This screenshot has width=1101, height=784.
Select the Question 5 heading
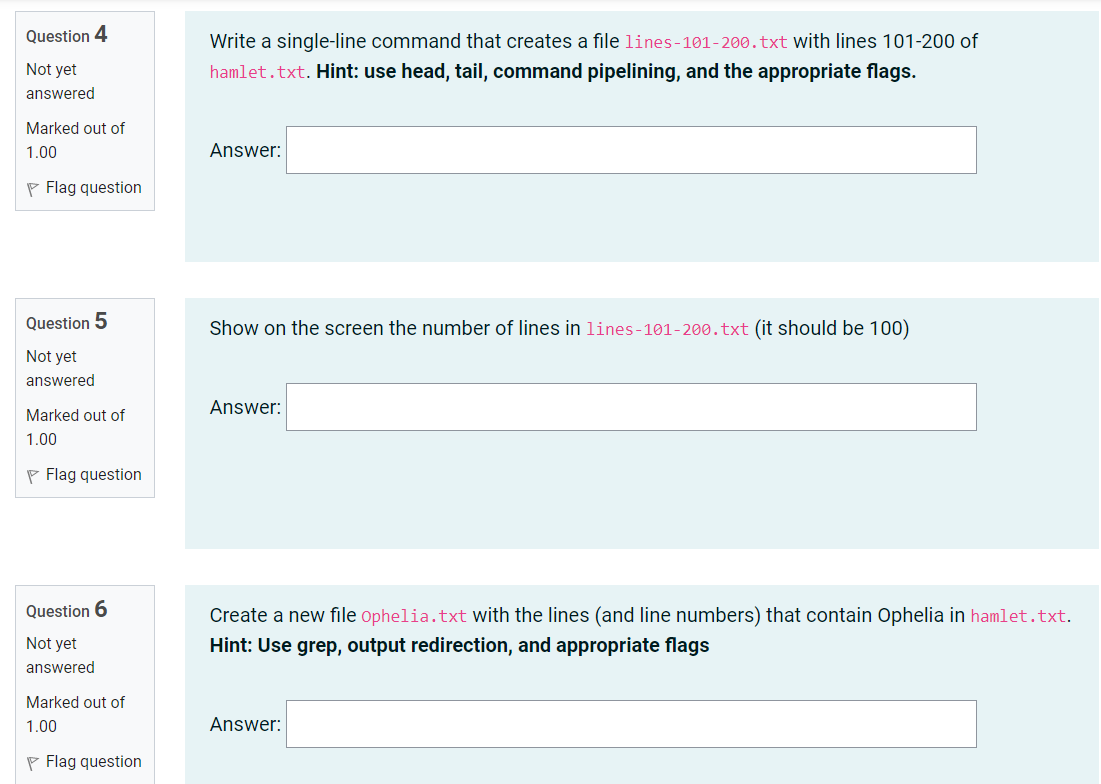point(66,322)
